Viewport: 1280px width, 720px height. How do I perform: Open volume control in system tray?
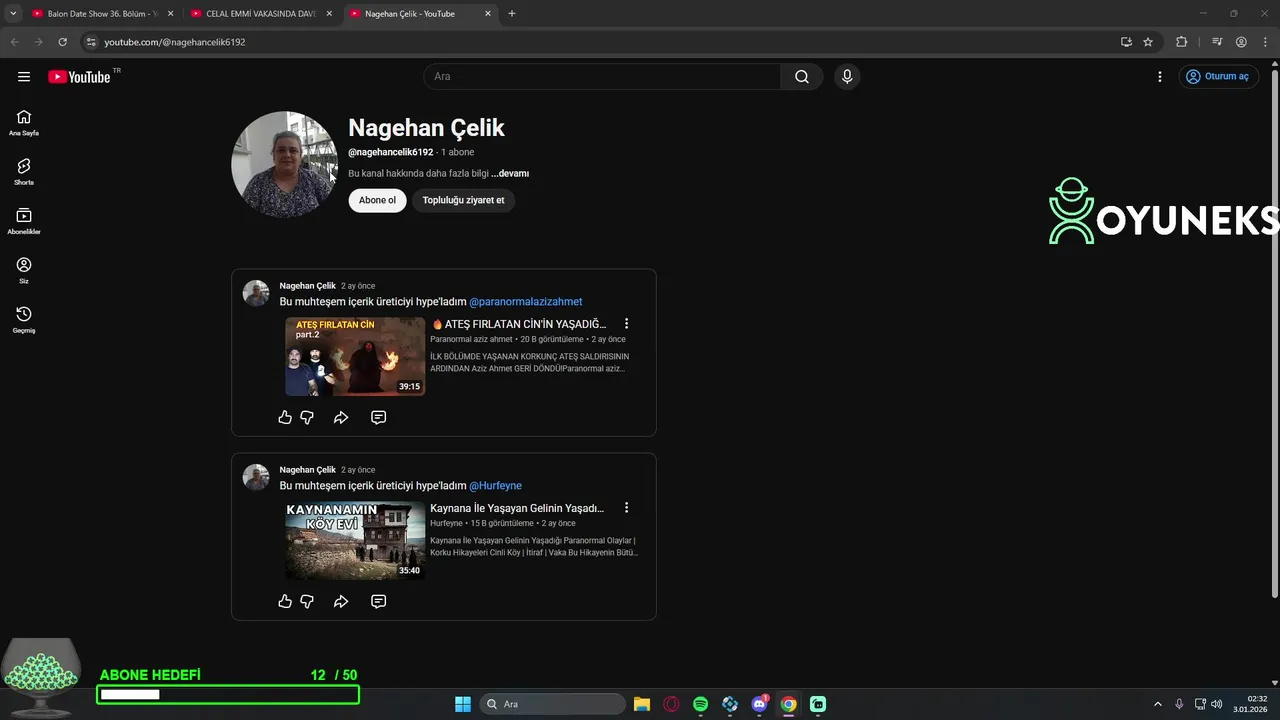(x=1217, y=704)
